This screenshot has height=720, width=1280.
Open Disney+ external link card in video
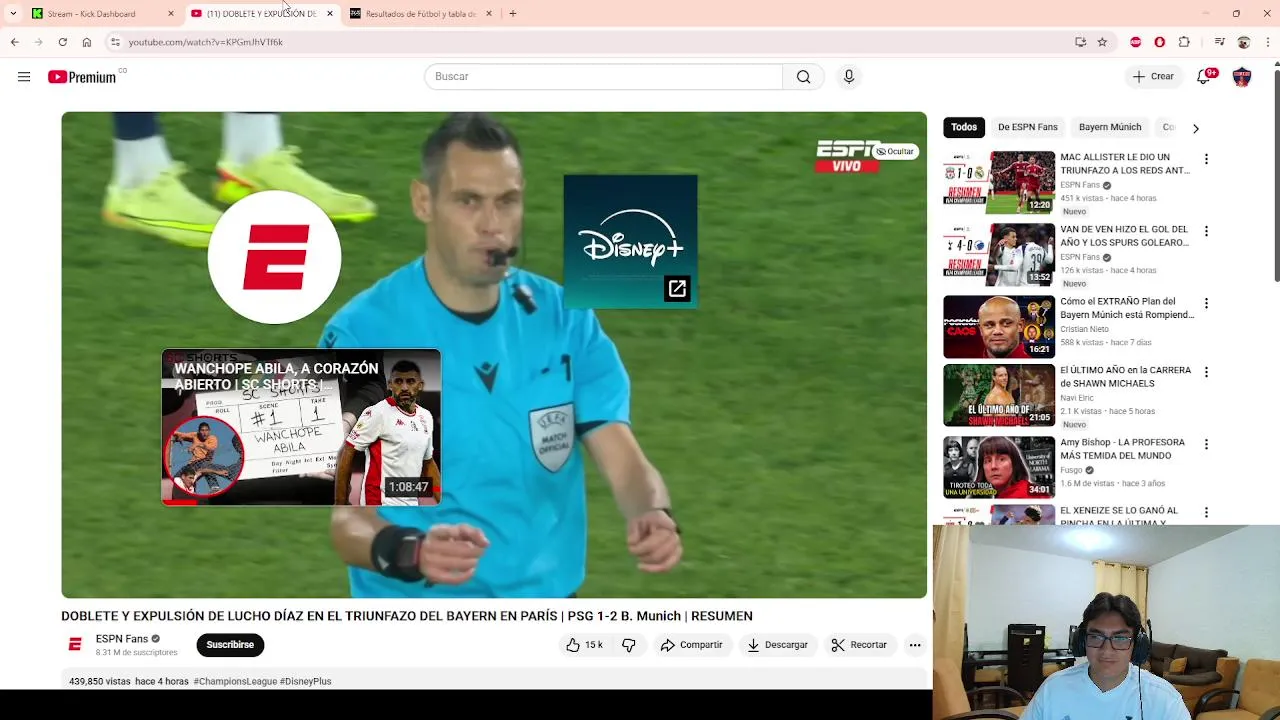[630, 241]
